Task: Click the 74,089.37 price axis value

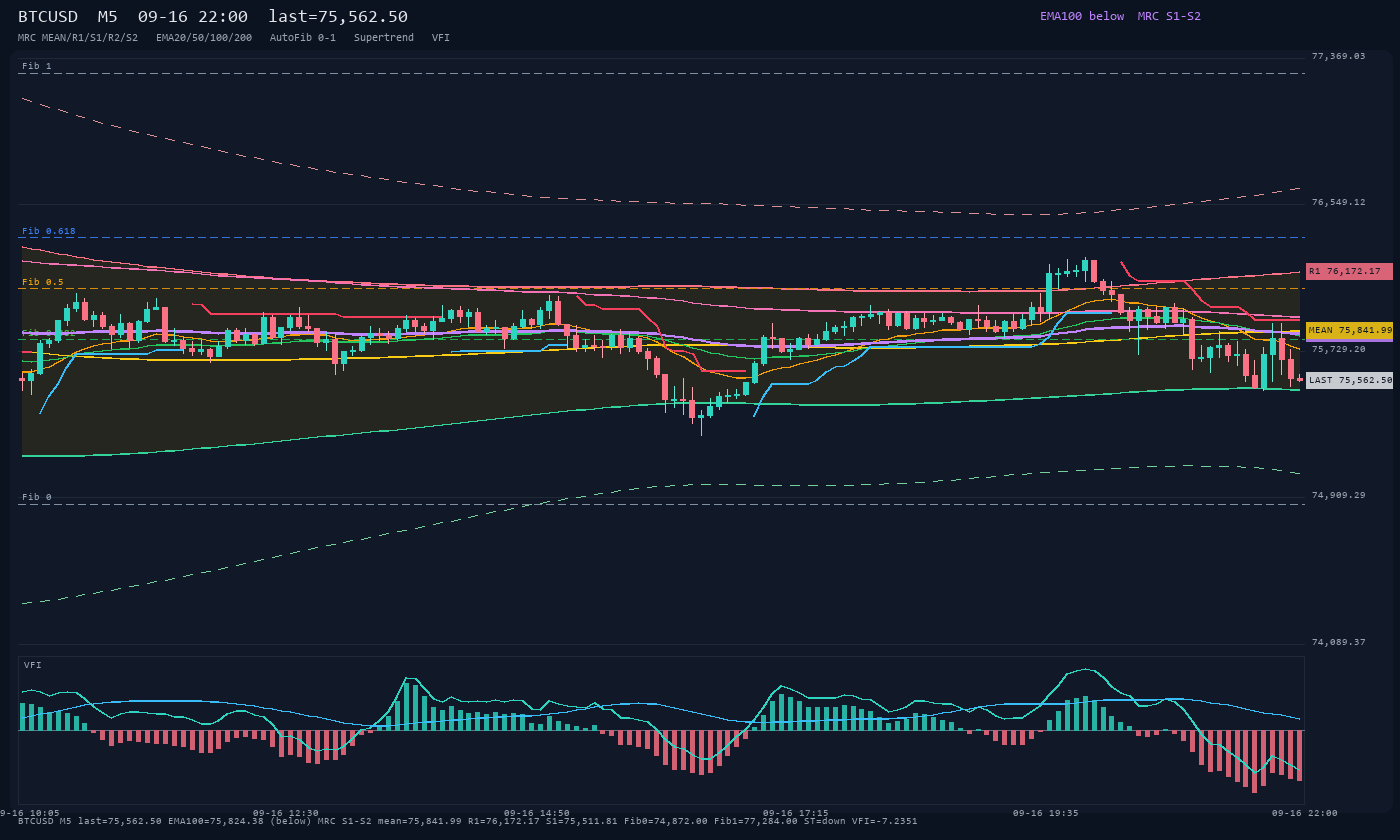Action: (x=1338, y=642)
